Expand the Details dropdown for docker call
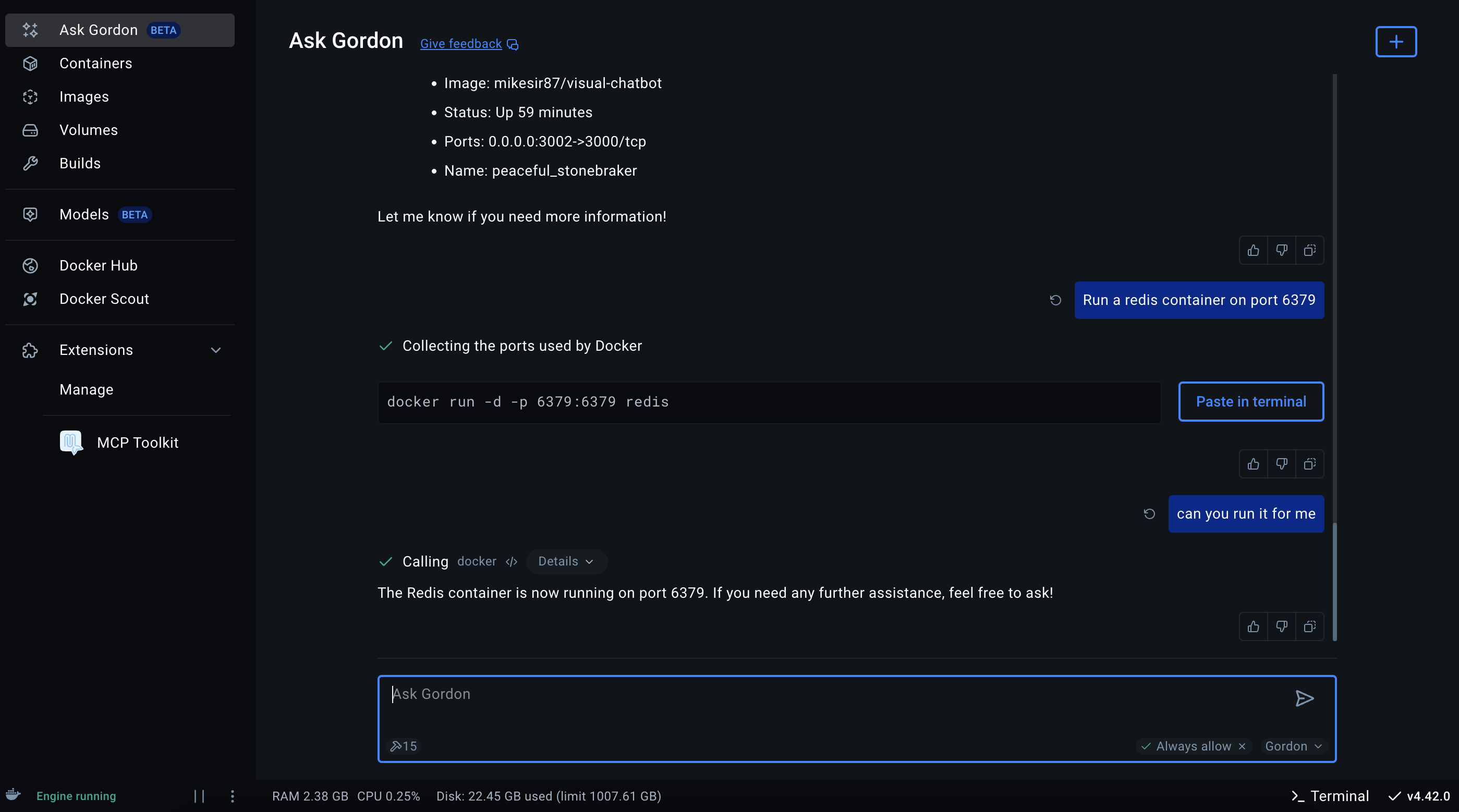 [566, 562]
